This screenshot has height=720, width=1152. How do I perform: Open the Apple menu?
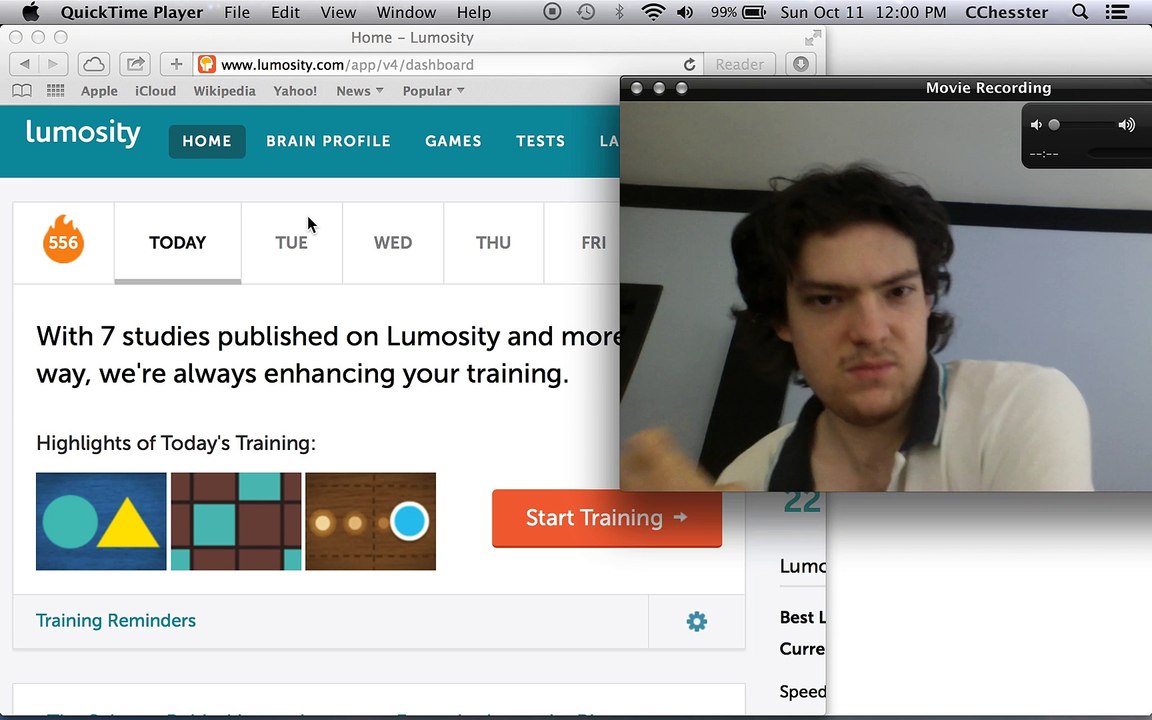tap(31, 12)
